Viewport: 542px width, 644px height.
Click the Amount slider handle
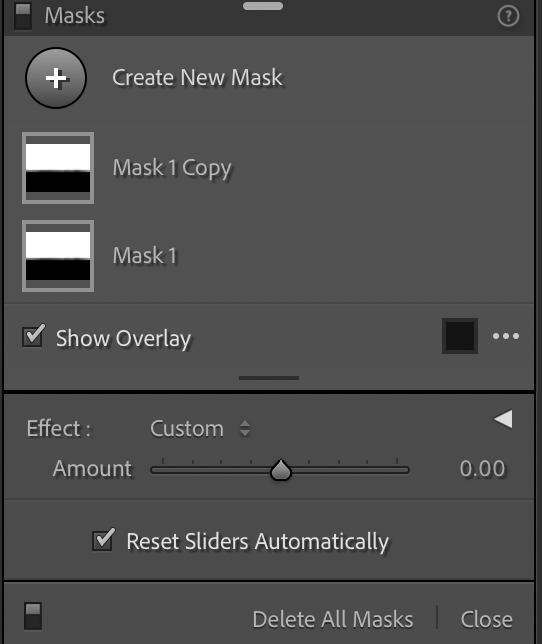(281, 470)
